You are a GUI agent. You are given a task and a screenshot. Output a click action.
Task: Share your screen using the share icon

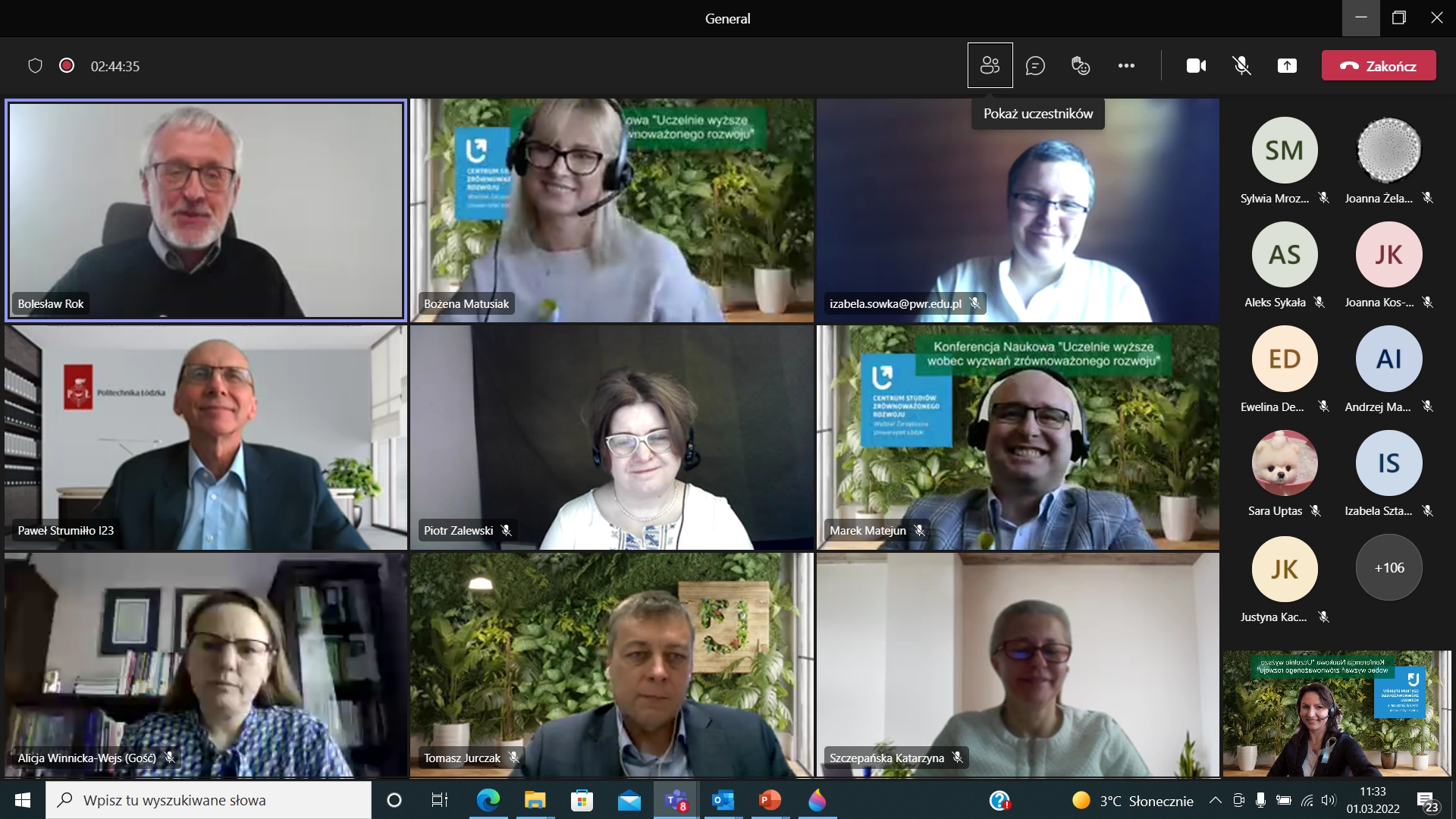[x=1287, y=65]
